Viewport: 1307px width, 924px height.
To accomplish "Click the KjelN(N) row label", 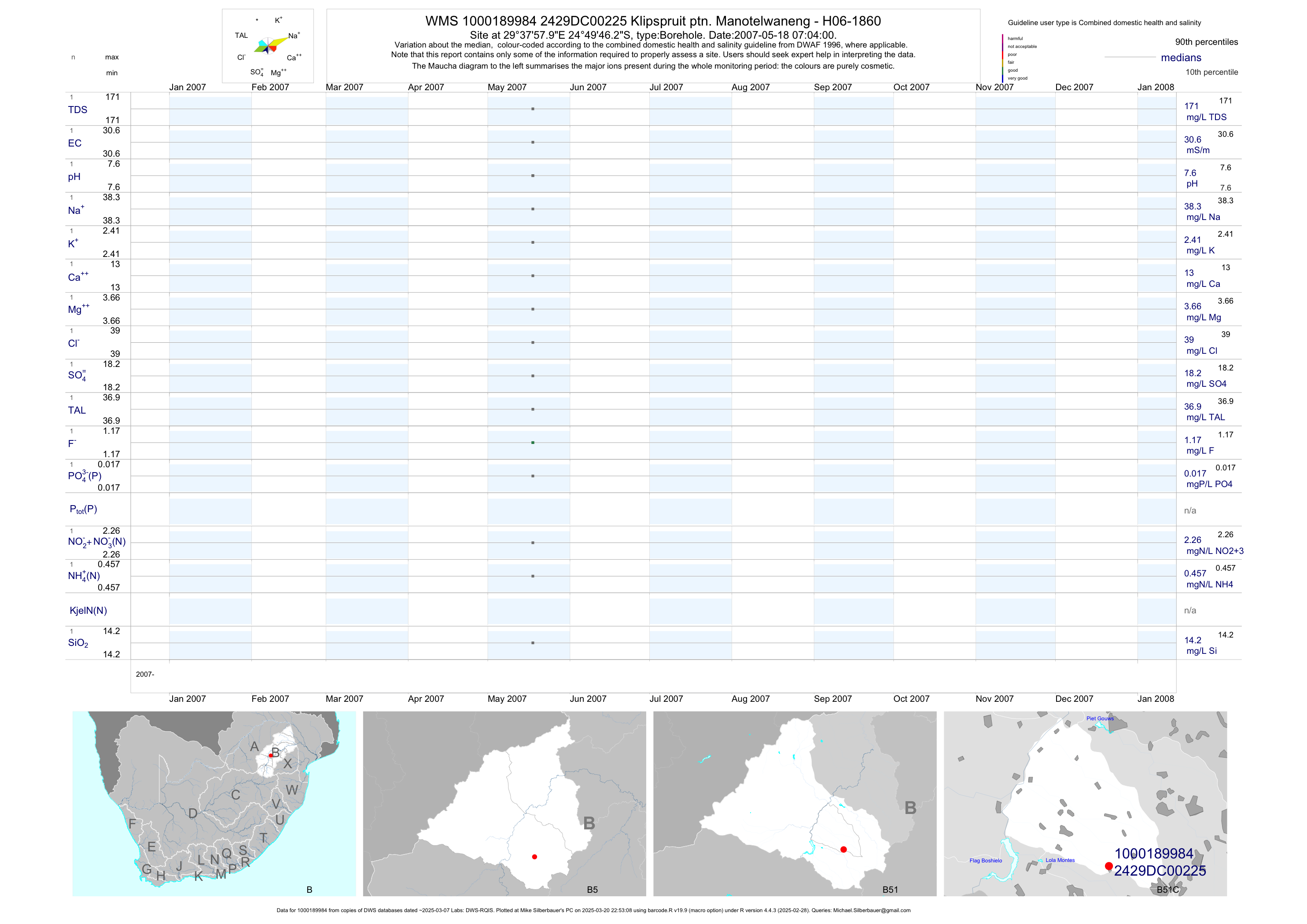I will point(88,611).
